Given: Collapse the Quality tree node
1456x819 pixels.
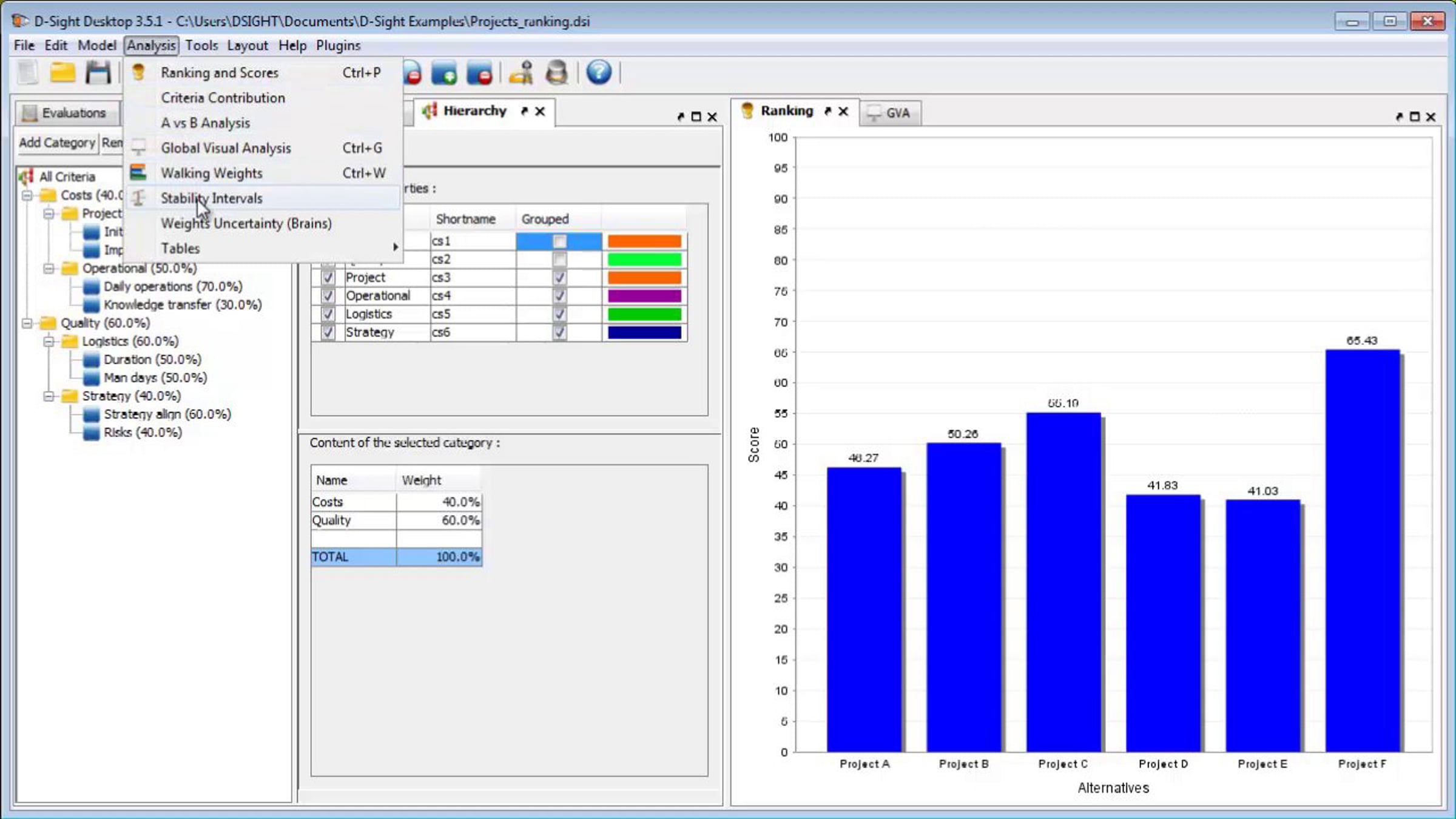Looking at the screenshot, I should [27, 323].
